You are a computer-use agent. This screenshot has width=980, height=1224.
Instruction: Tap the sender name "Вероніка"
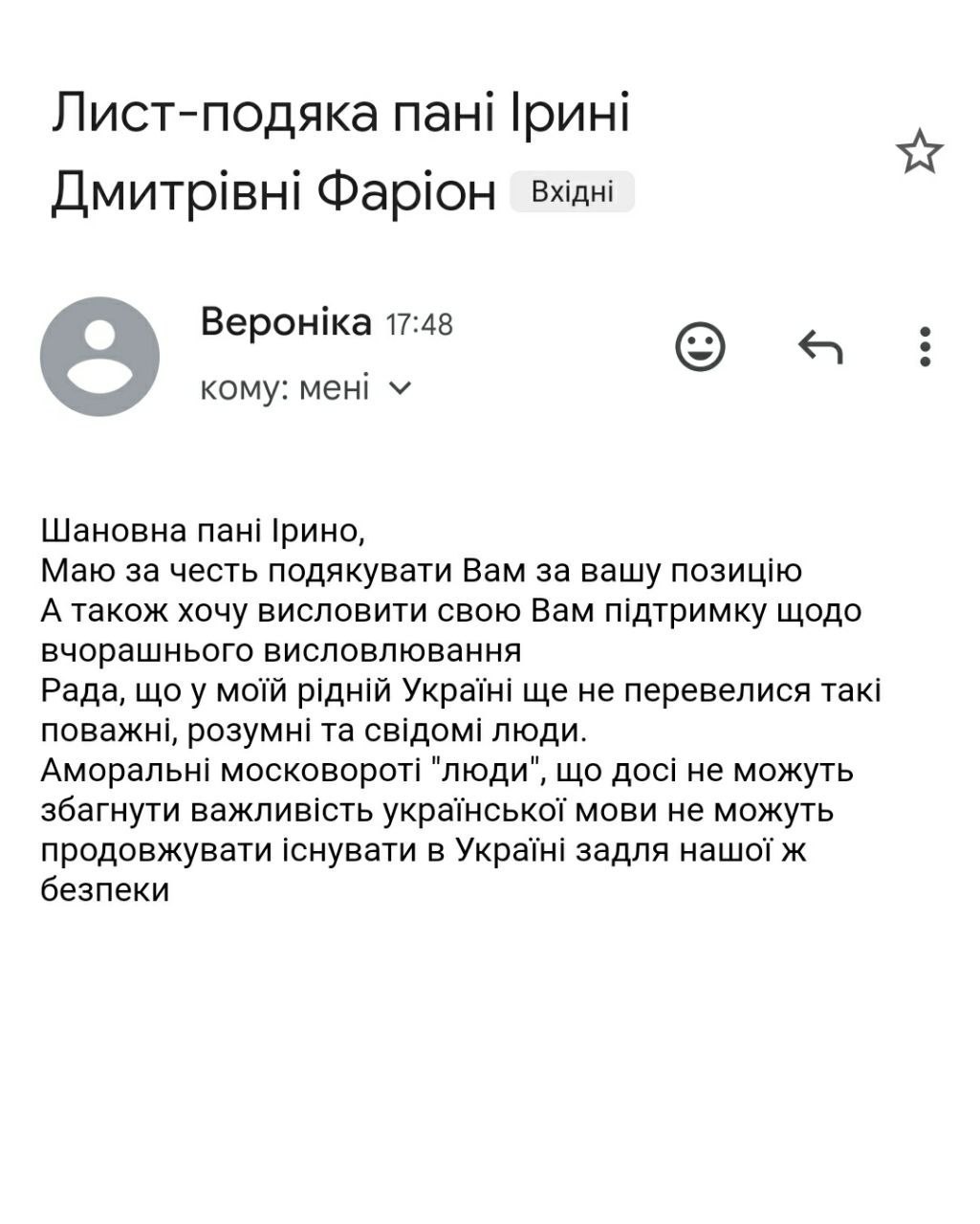click(x=286, y=323)
